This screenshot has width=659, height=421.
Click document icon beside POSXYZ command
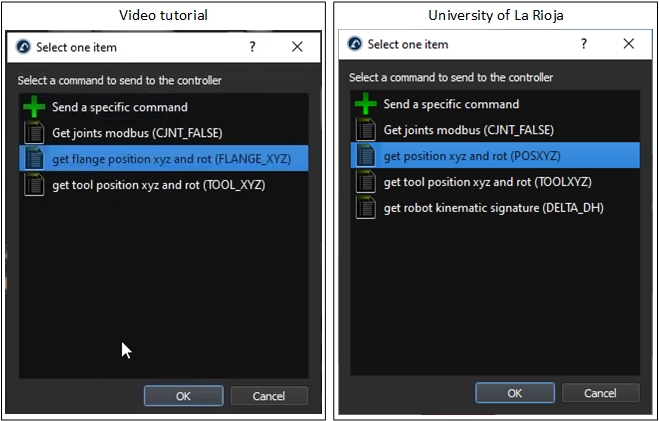[366, 155]
